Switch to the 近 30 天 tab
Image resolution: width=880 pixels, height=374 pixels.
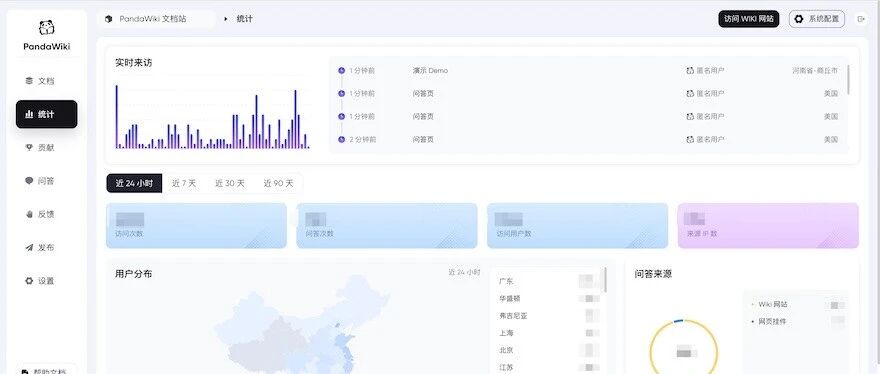(x=230, y=183)
